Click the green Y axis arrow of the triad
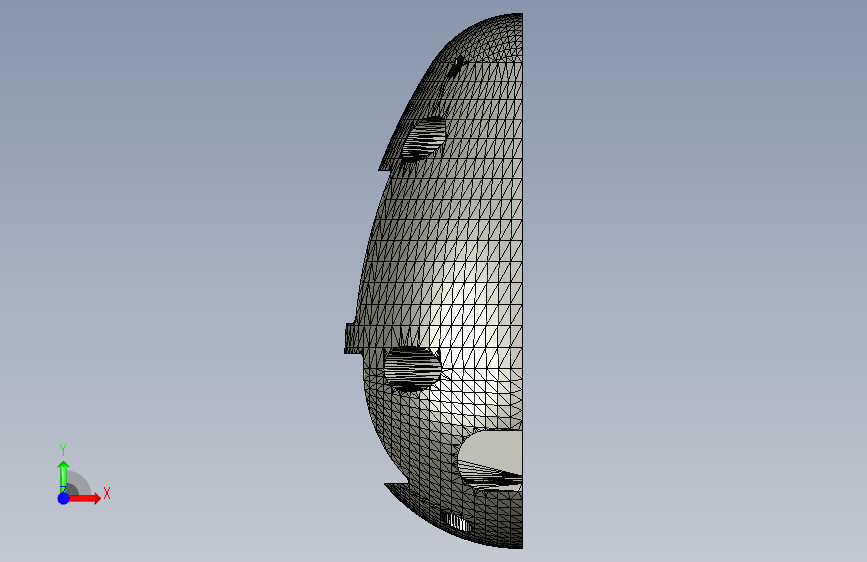Viewport: 867px width, 562px height. 63,477
